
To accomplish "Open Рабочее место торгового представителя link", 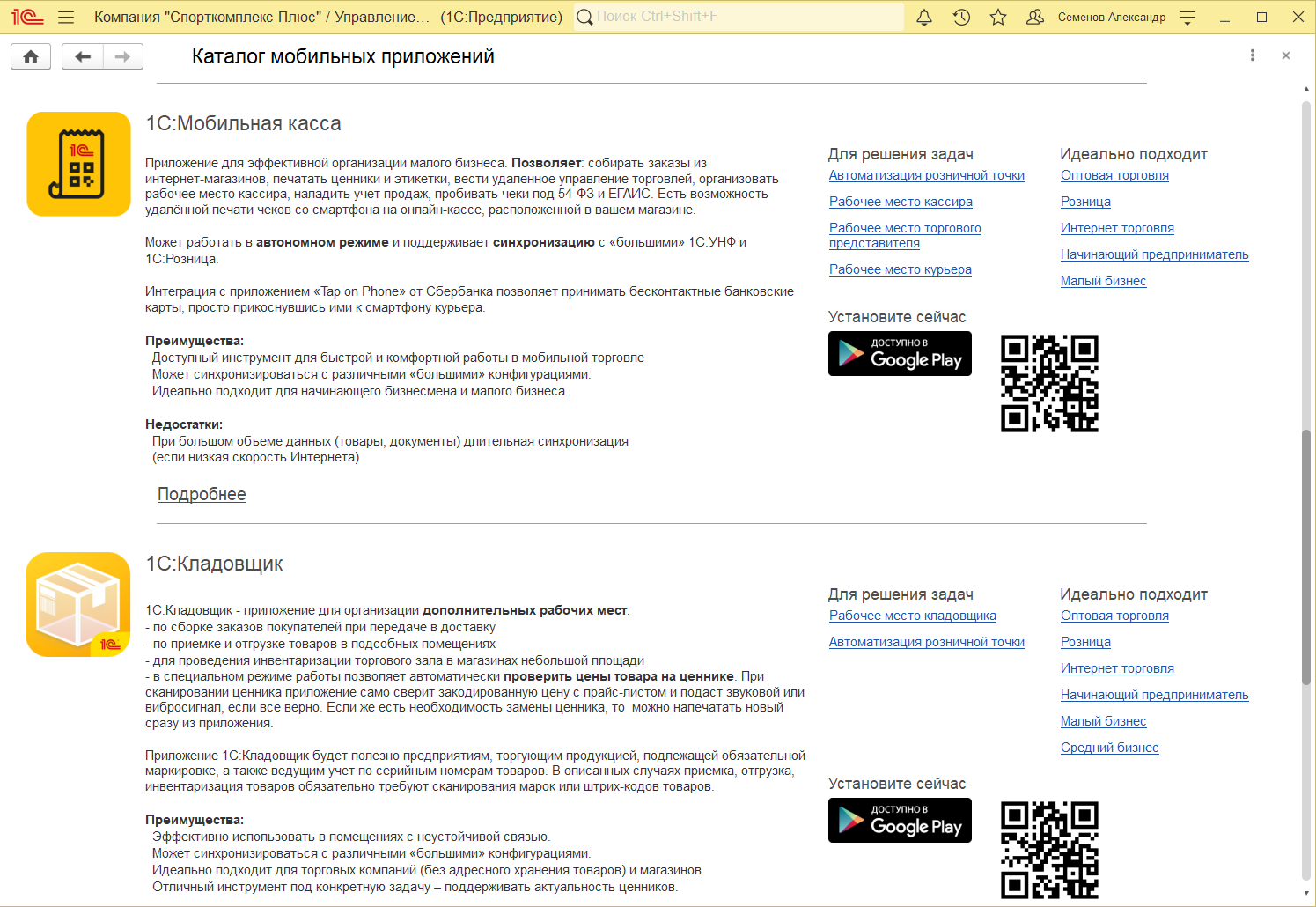I will click(x=905, y=235).
